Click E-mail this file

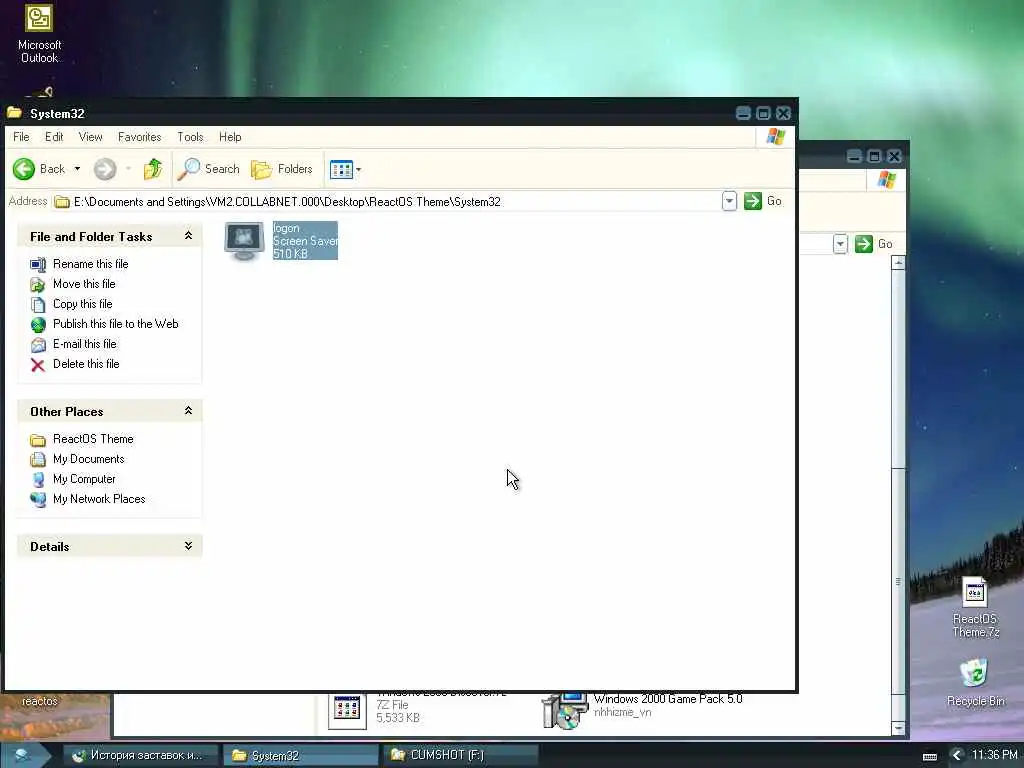[x=84, y=344]
